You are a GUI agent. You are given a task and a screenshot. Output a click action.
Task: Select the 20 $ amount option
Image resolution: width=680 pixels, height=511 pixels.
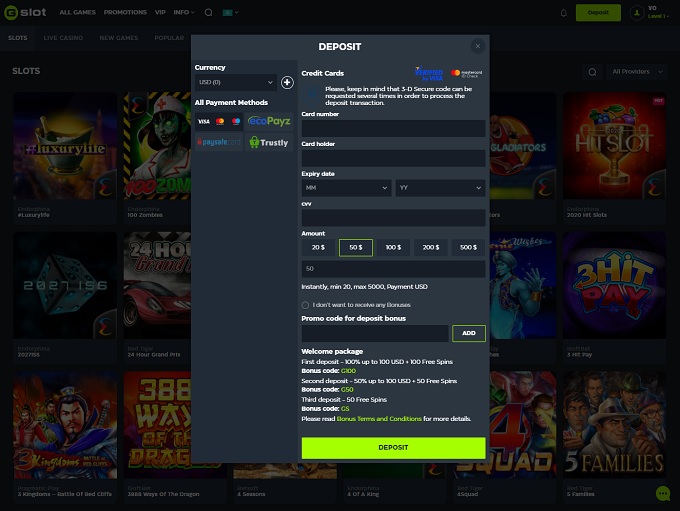pos(318,247)
